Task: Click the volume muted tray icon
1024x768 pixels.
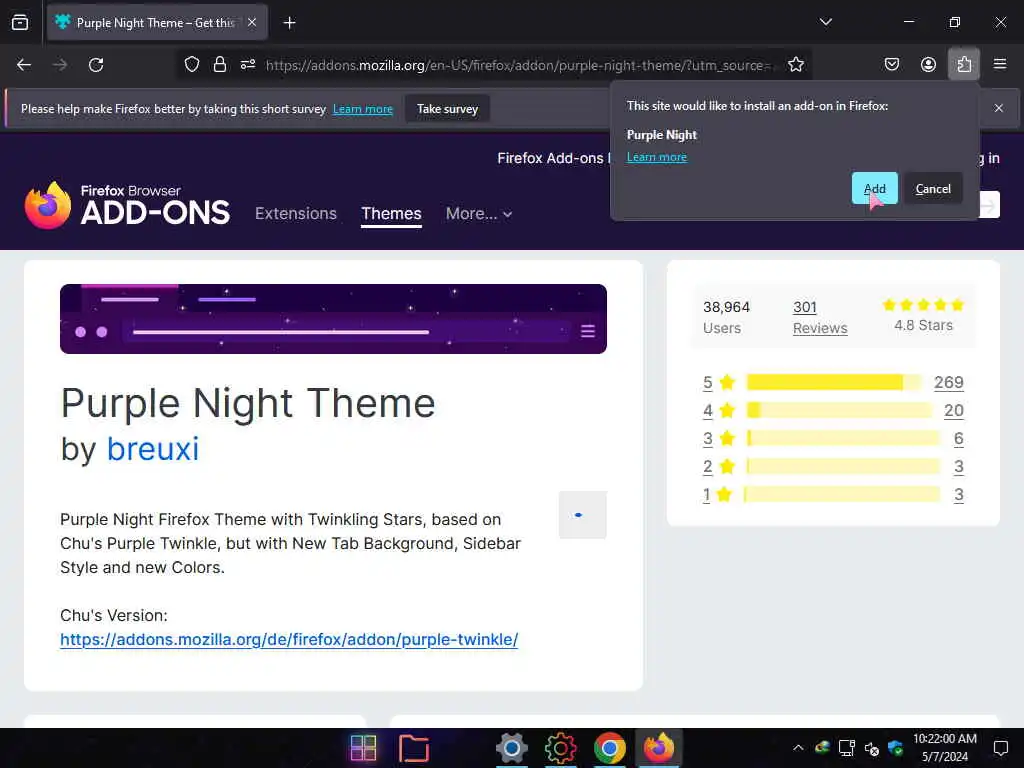Action: pyautogui.click(x=871, y=748)
